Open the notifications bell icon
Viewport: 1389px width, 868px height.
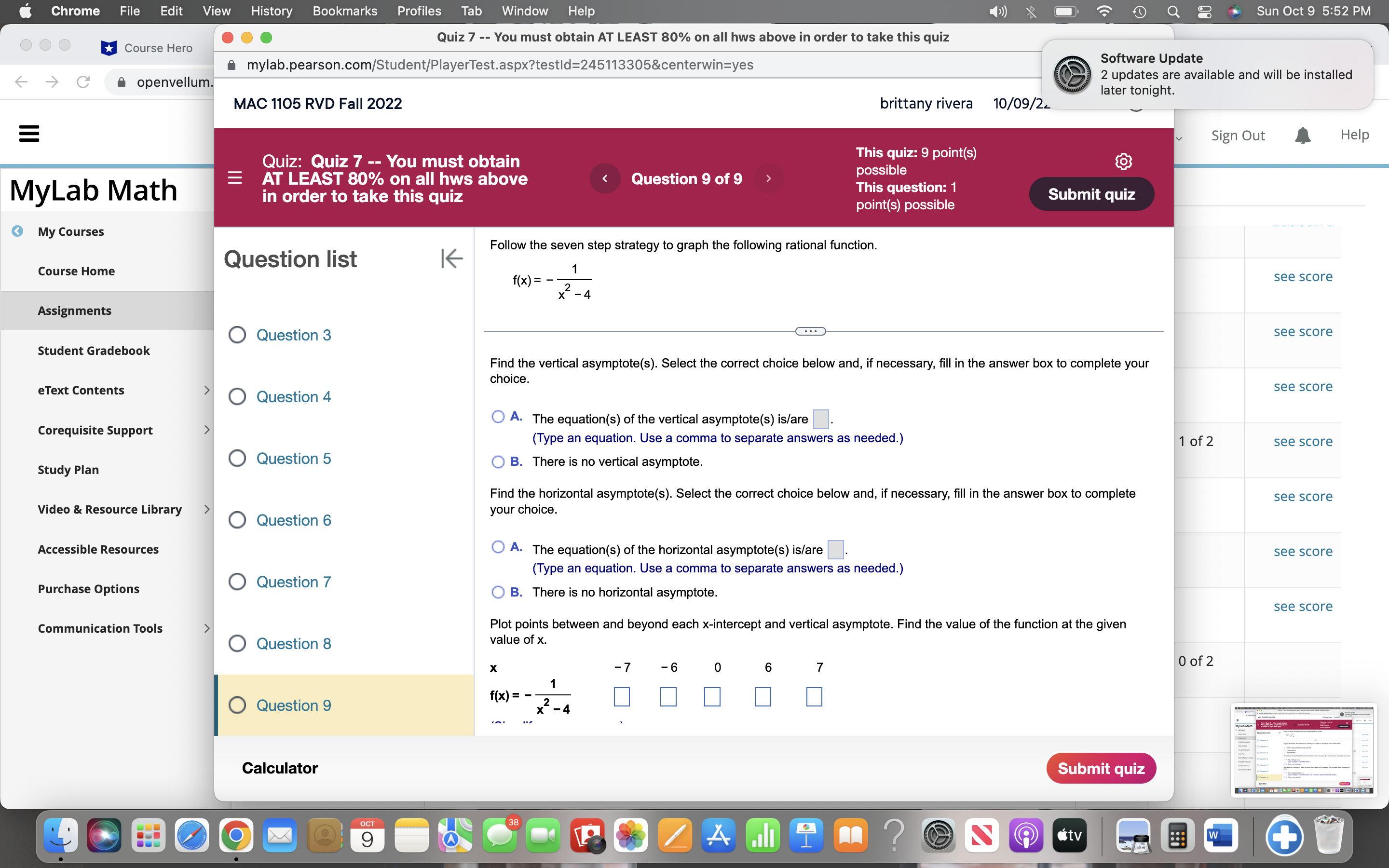1302,135
